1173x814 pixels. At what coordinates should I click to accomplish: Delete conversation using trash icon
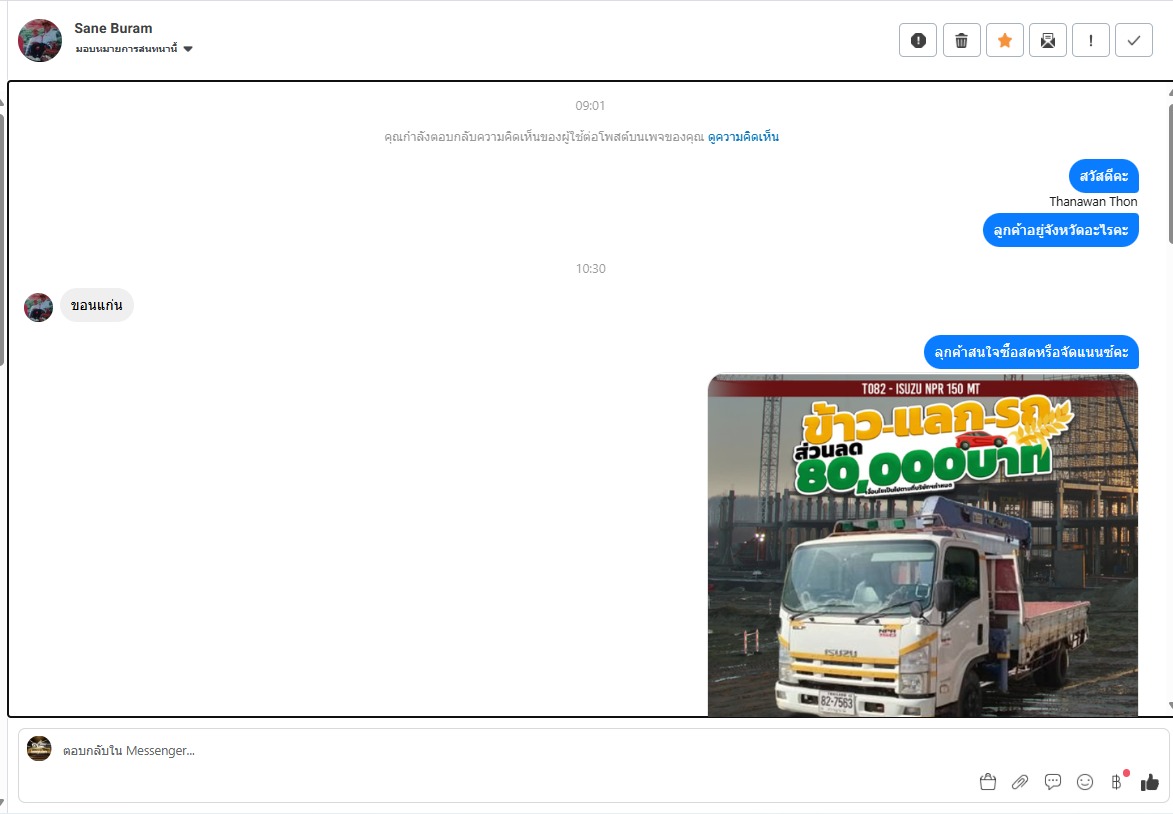coord(961,40)
